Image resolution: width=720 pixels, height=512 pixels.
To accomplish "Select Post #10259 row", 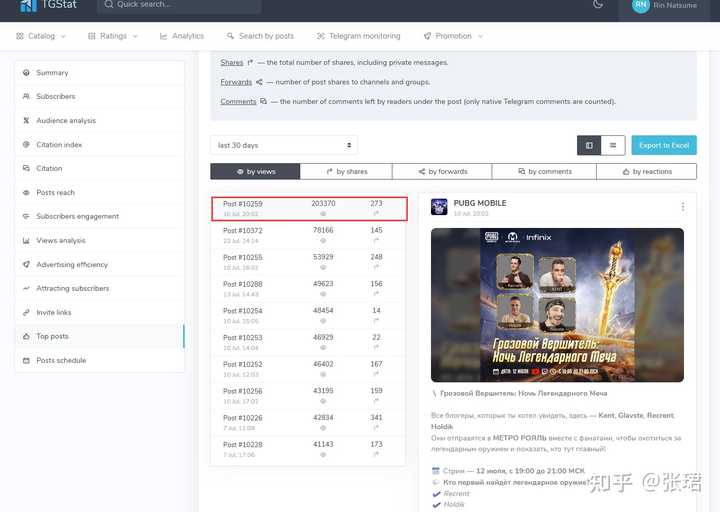I will click(309, 208).
